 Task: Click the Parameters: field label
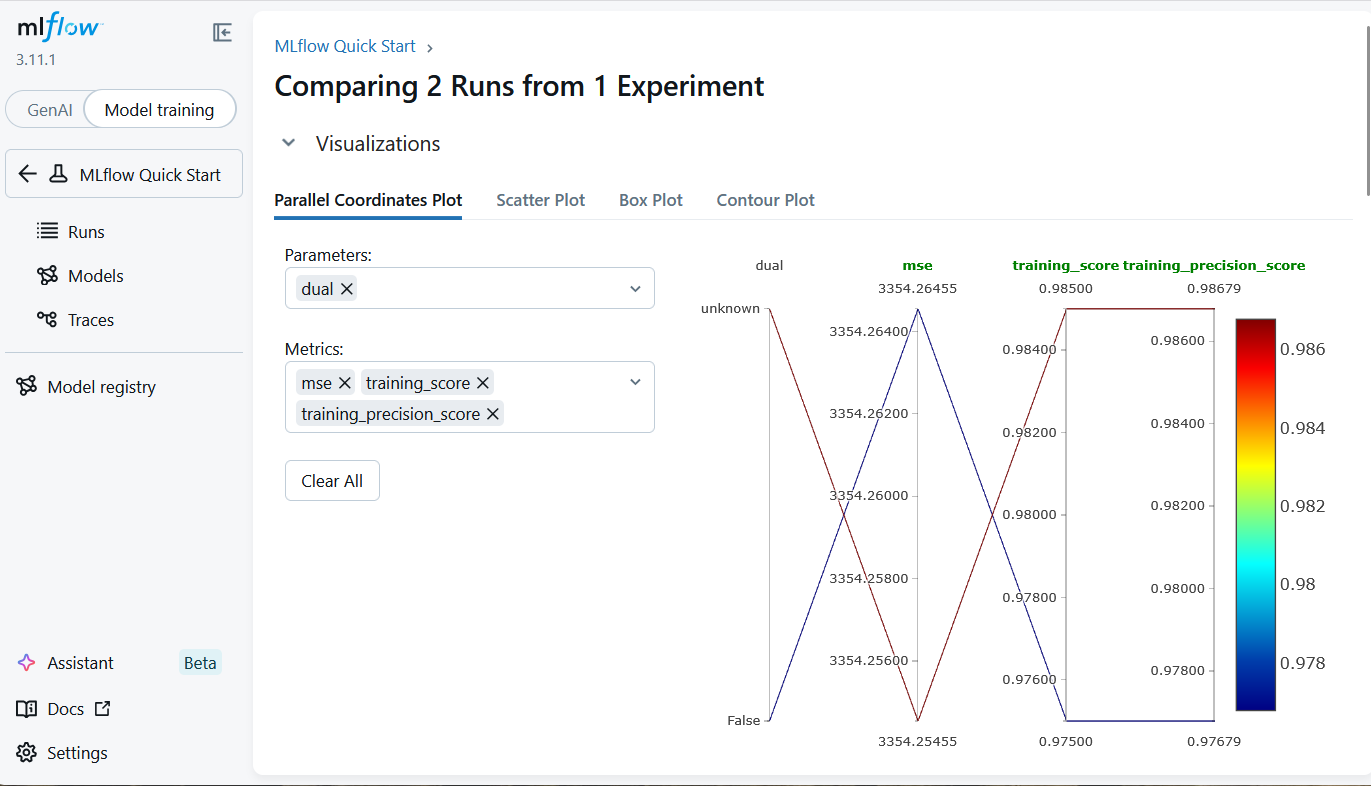tap(328, 255)
